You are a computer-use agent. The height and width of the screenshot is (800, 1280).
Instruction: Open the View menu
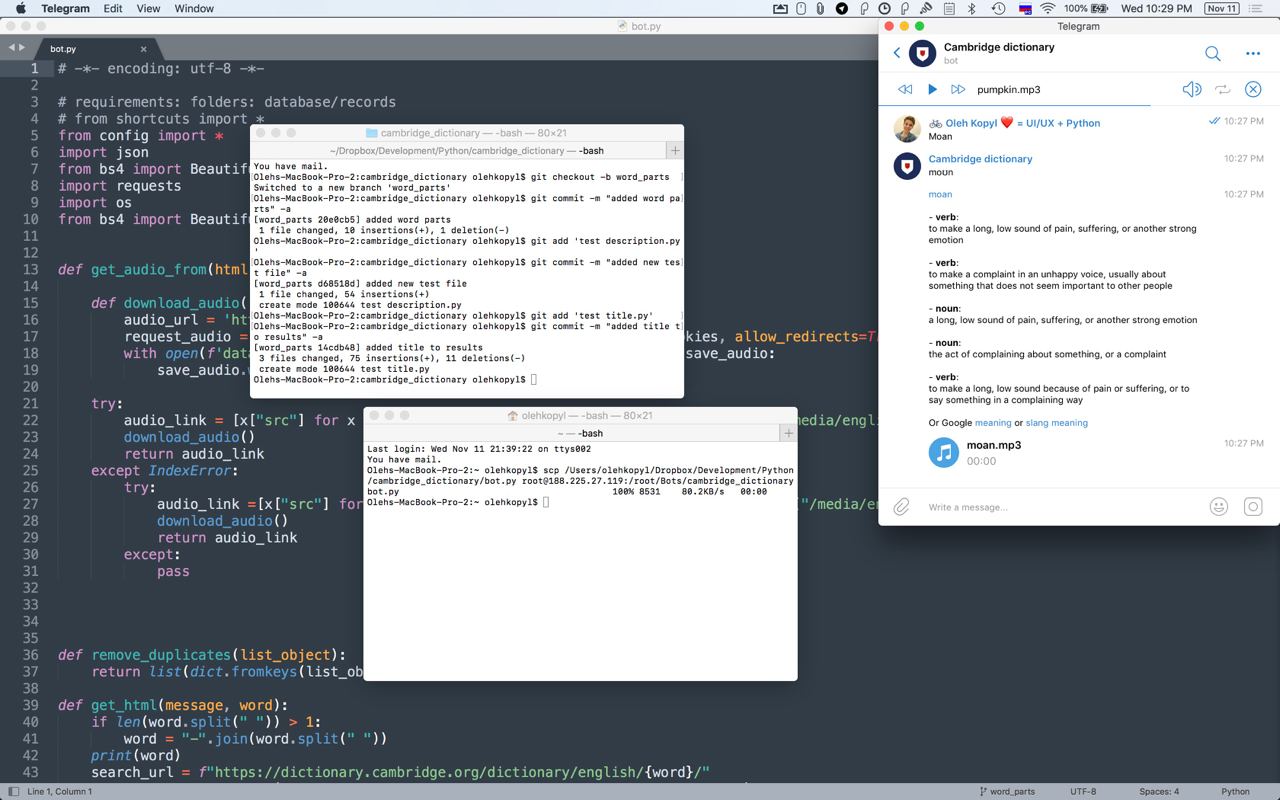148,9
